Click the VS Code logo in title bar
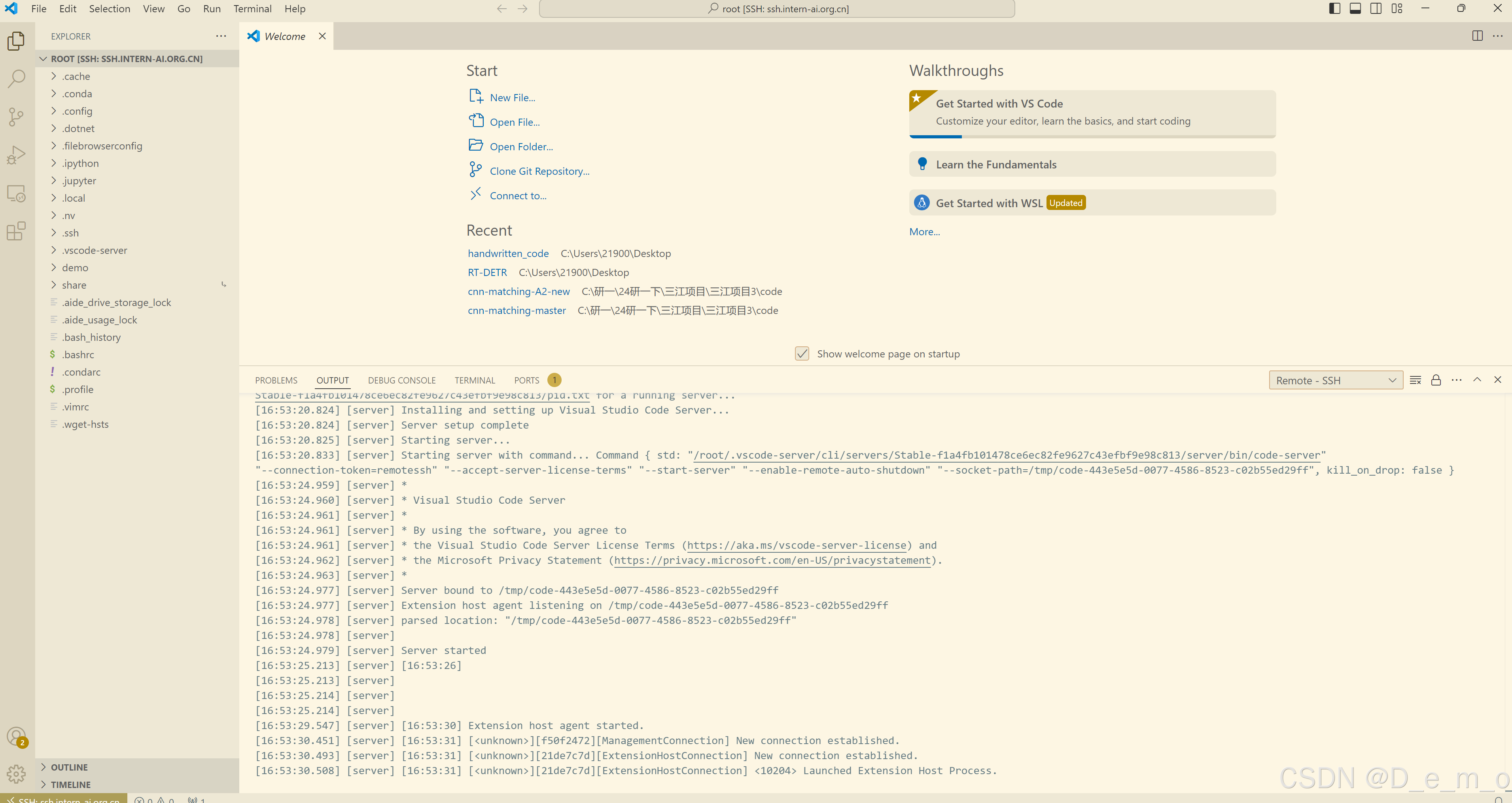The image size is (1512, 803). tap(11, 9)
